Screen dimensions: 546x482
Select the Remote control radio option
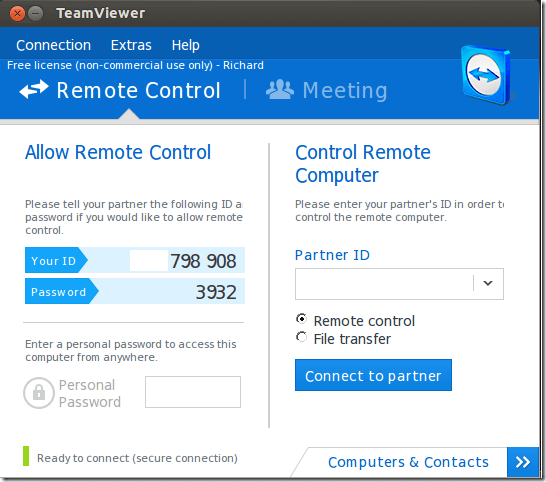tap(302, 319)
